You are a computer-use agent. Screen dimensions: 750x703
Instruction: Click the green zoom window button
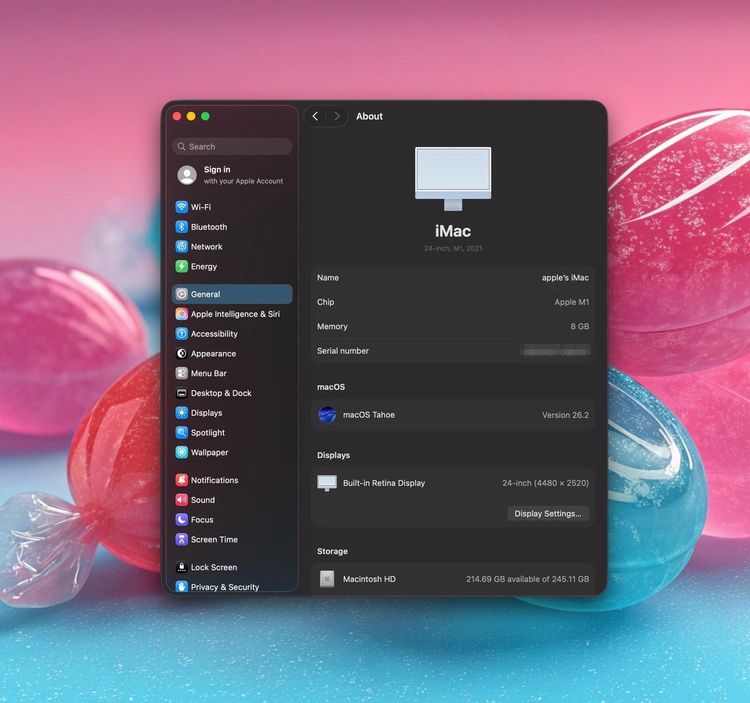pyautogui.click(x=205, y=116)
